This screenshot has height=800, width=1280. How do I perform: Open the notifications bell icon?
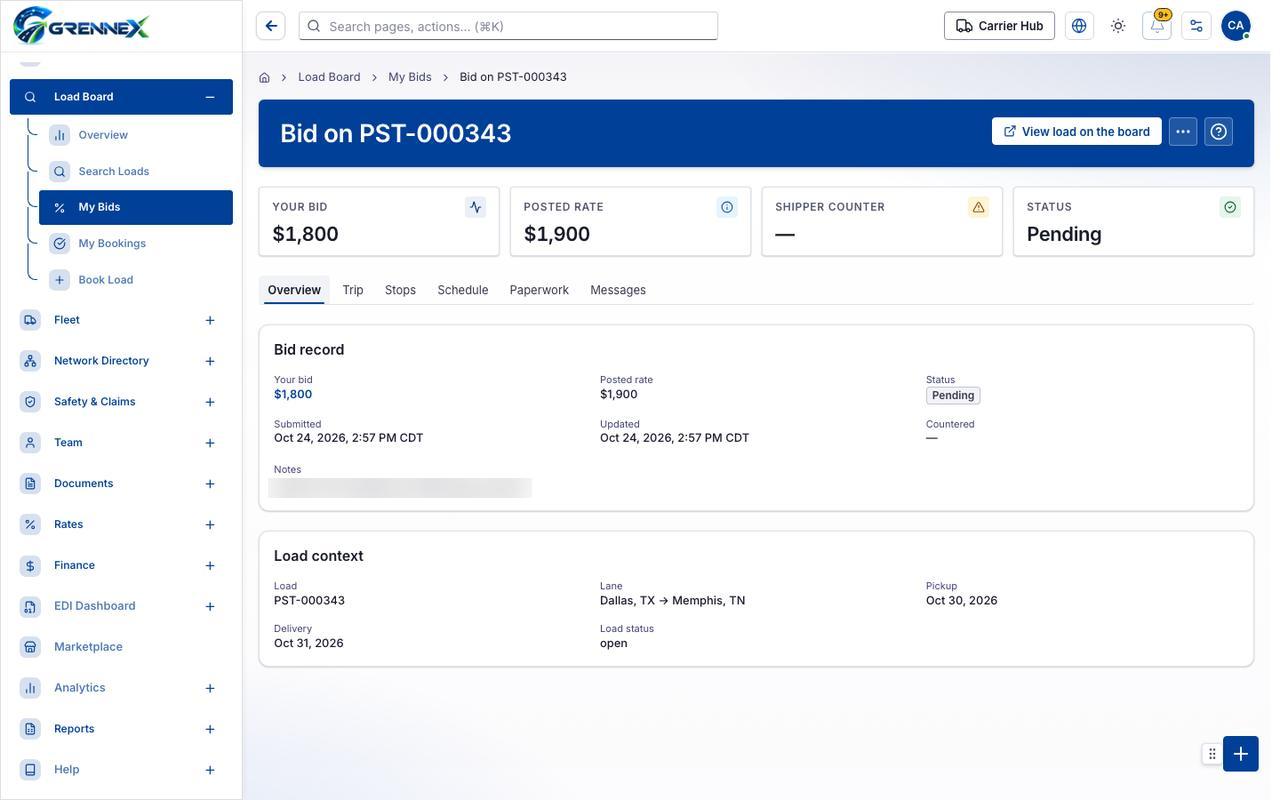[x=1157, y=26]
